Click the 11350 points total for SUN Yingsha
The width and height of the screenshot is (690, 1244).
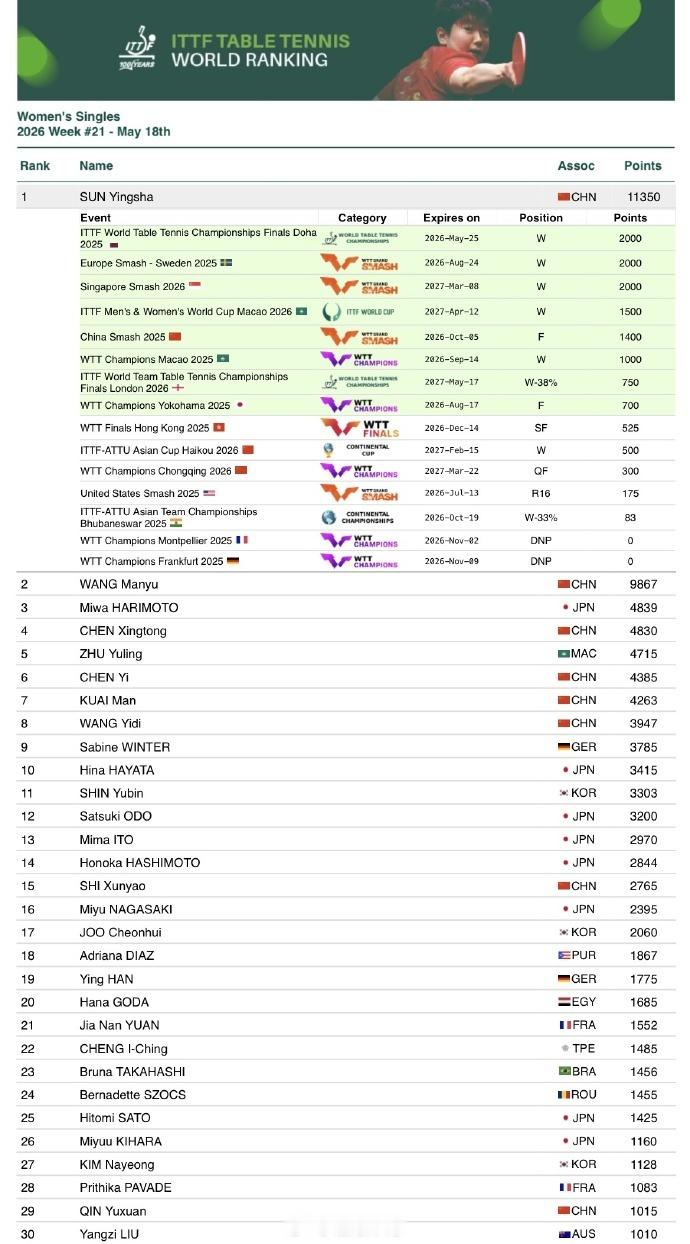644,198
